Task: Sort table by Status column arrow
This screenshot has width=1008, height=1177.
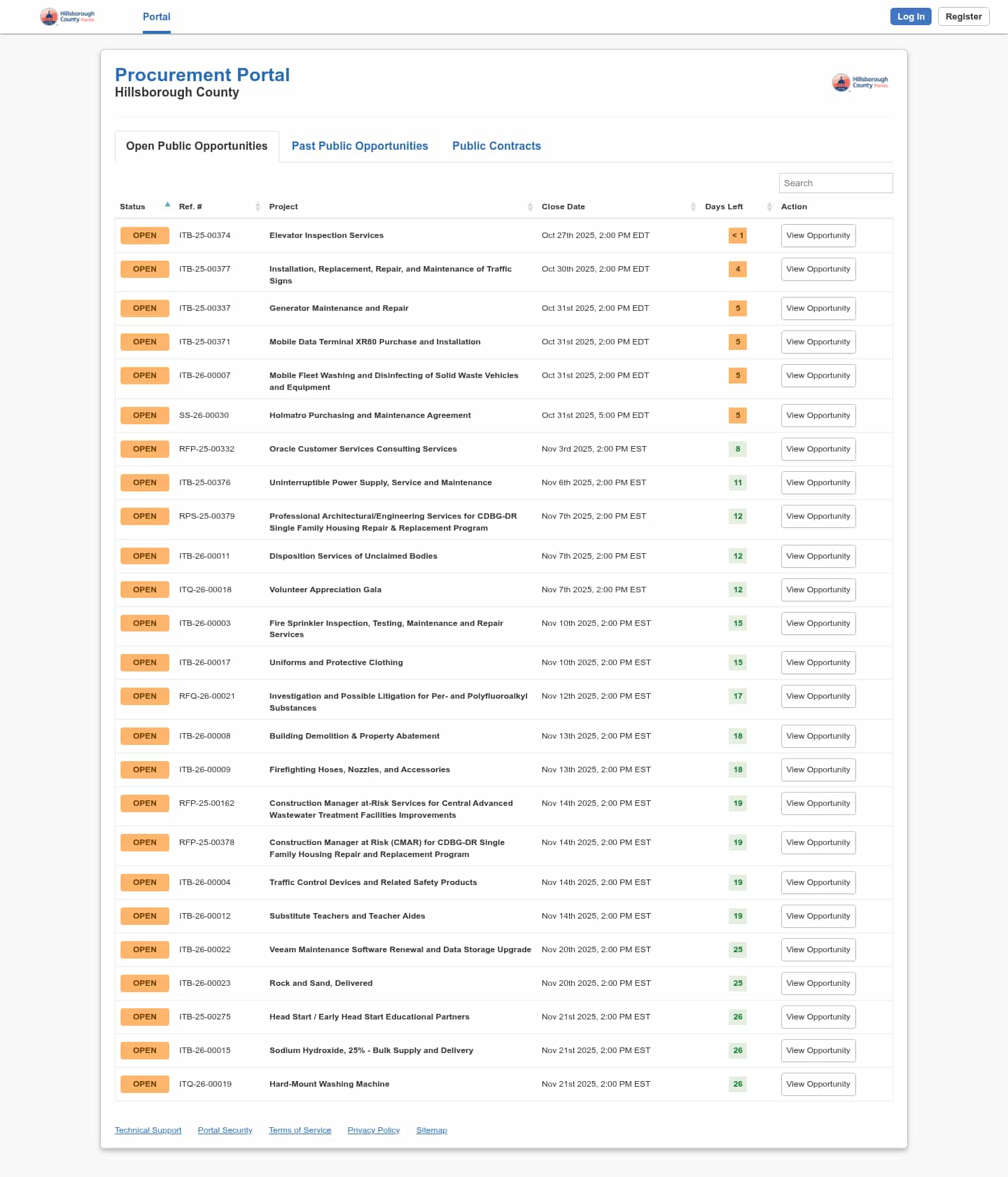Action: coord(167,205)
